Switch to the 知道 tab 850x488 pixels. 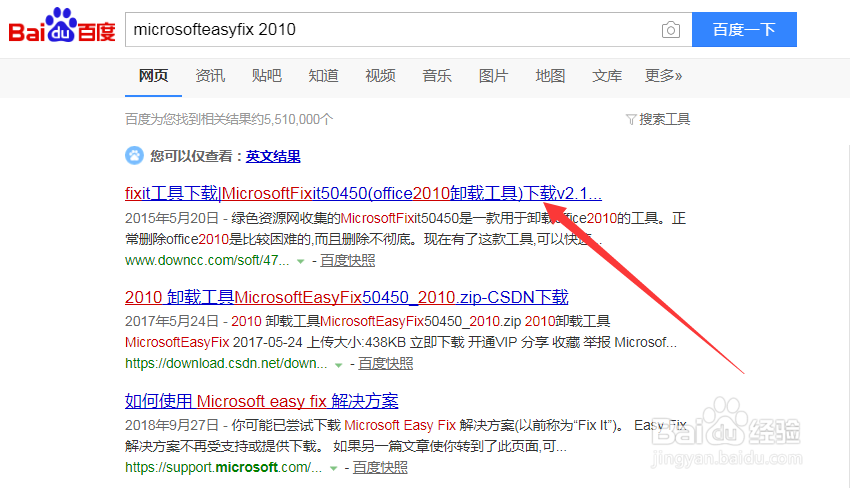coord(323,76)
